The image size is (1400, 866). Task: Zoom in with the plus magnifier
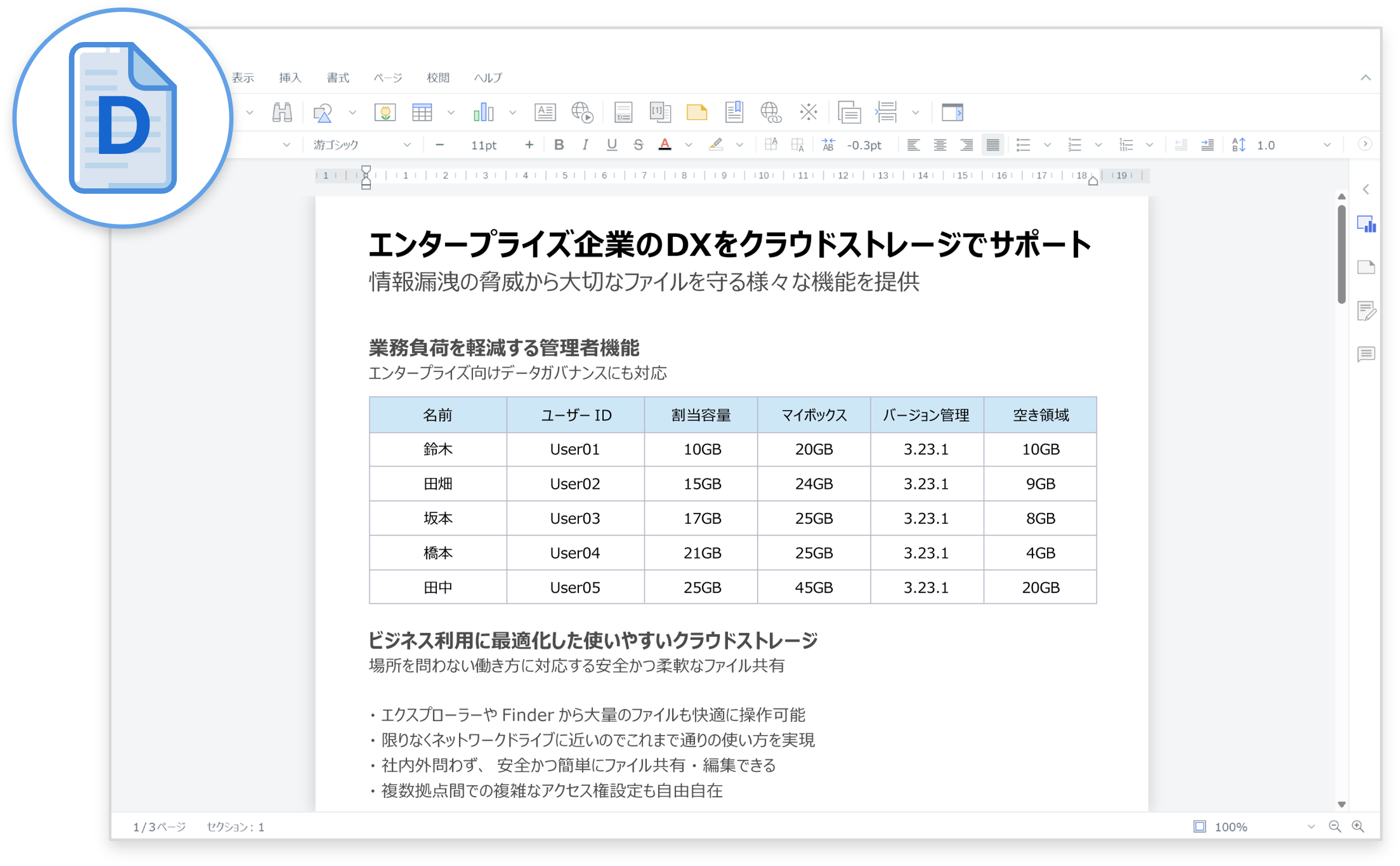pyautogui.click(x=1357, y=827)
